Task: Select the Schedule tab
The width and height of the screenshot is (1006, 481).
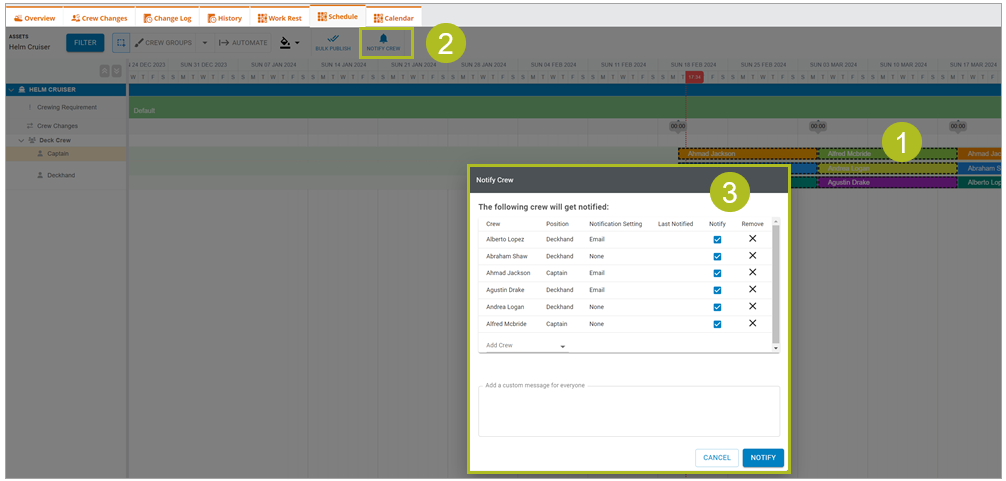Action: [337, 16]
